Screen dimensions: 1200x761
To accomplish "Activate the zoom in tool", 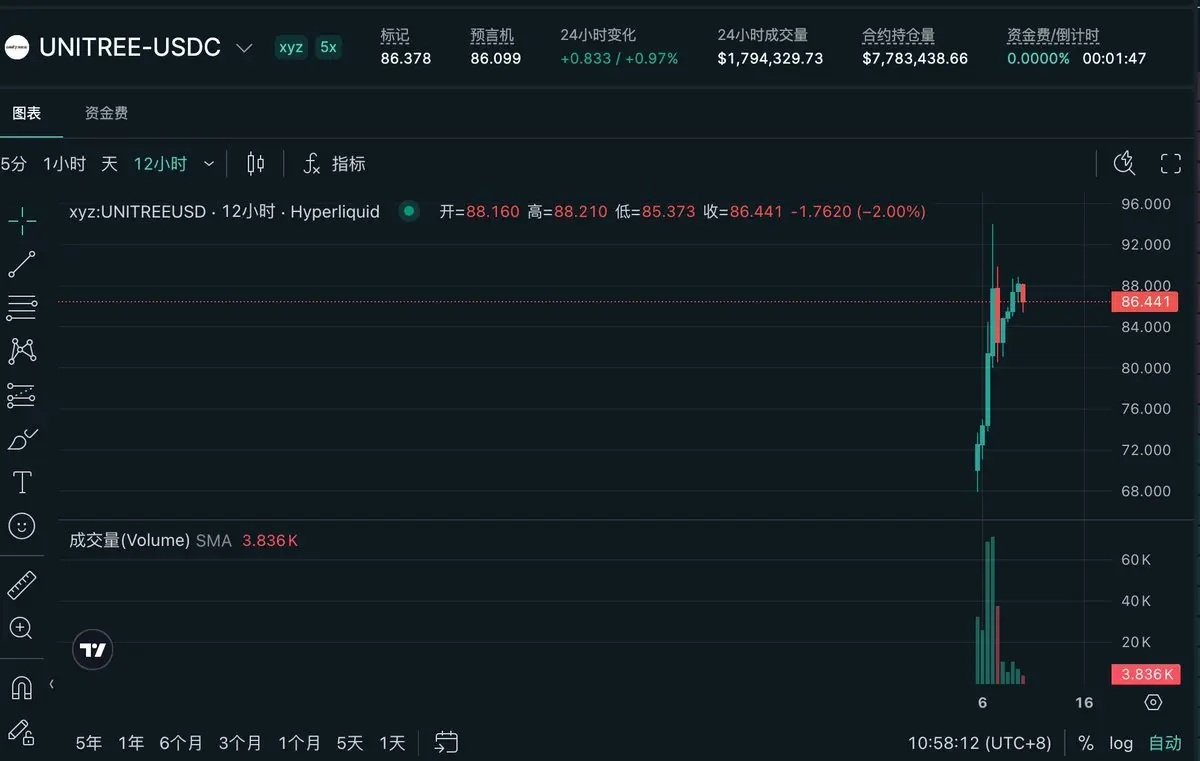I will (x=22, y=628).
